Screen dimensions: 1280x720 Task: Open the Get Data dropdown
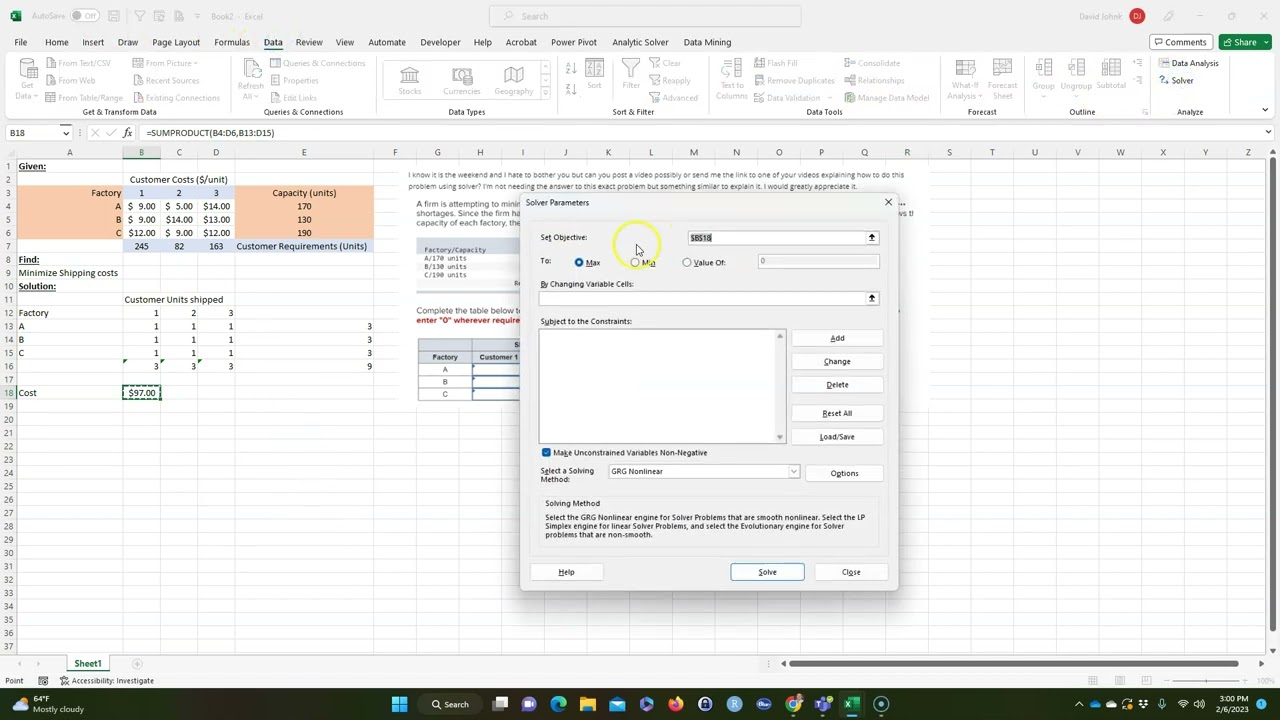pos(27,80)
